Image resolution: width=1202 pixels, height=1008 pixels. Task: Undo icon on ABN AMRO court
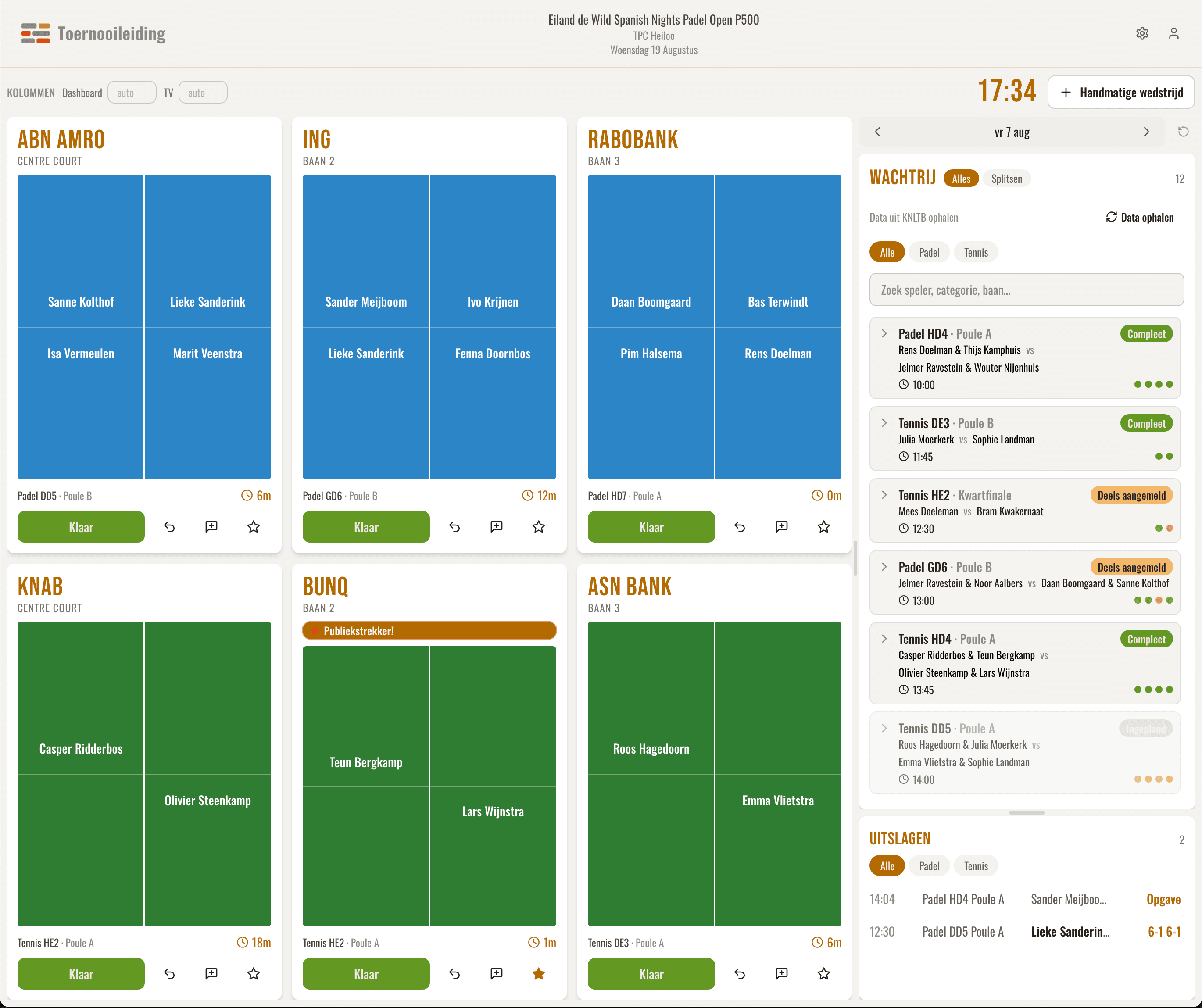point(169,527)
